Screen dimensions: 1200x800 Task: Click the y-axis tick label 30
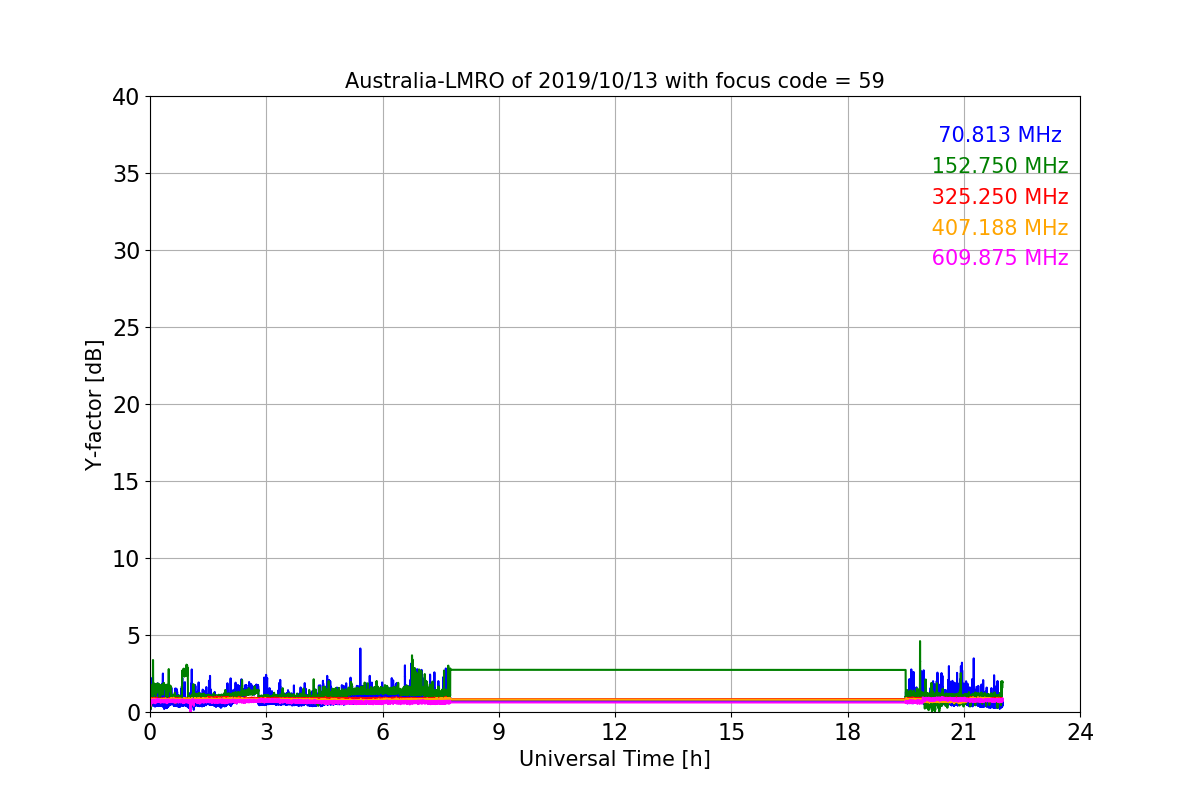(x=125, y=251)
